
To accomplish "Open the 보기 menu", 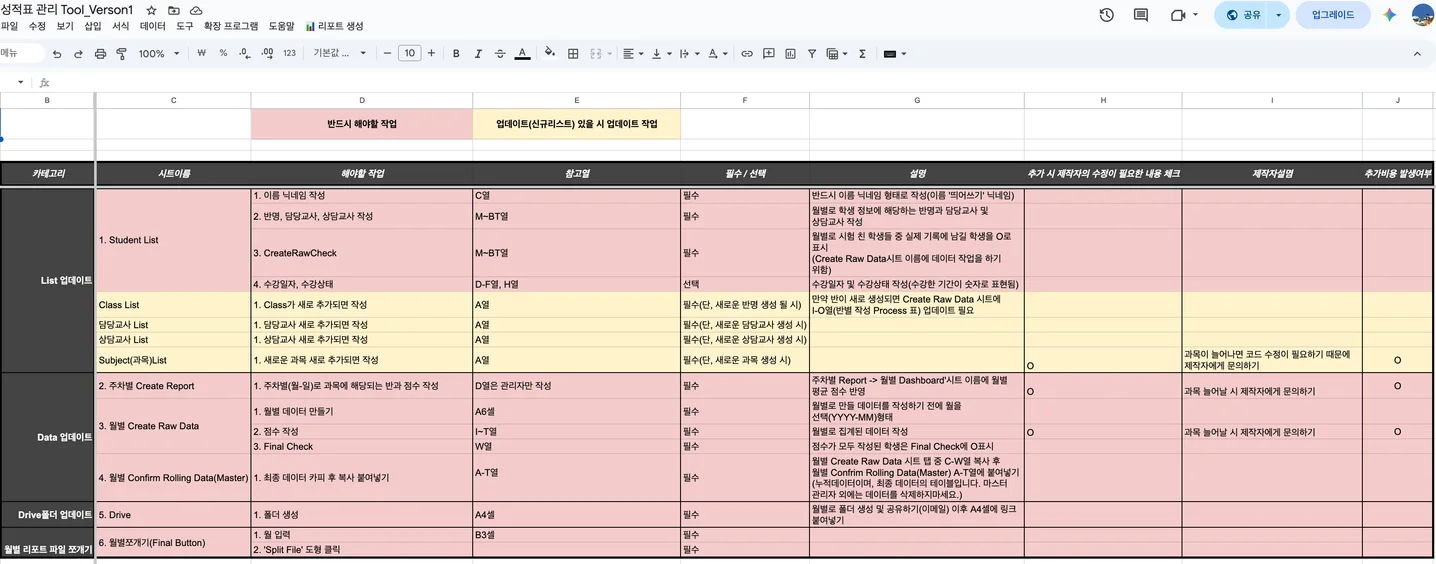I will 65,26.
